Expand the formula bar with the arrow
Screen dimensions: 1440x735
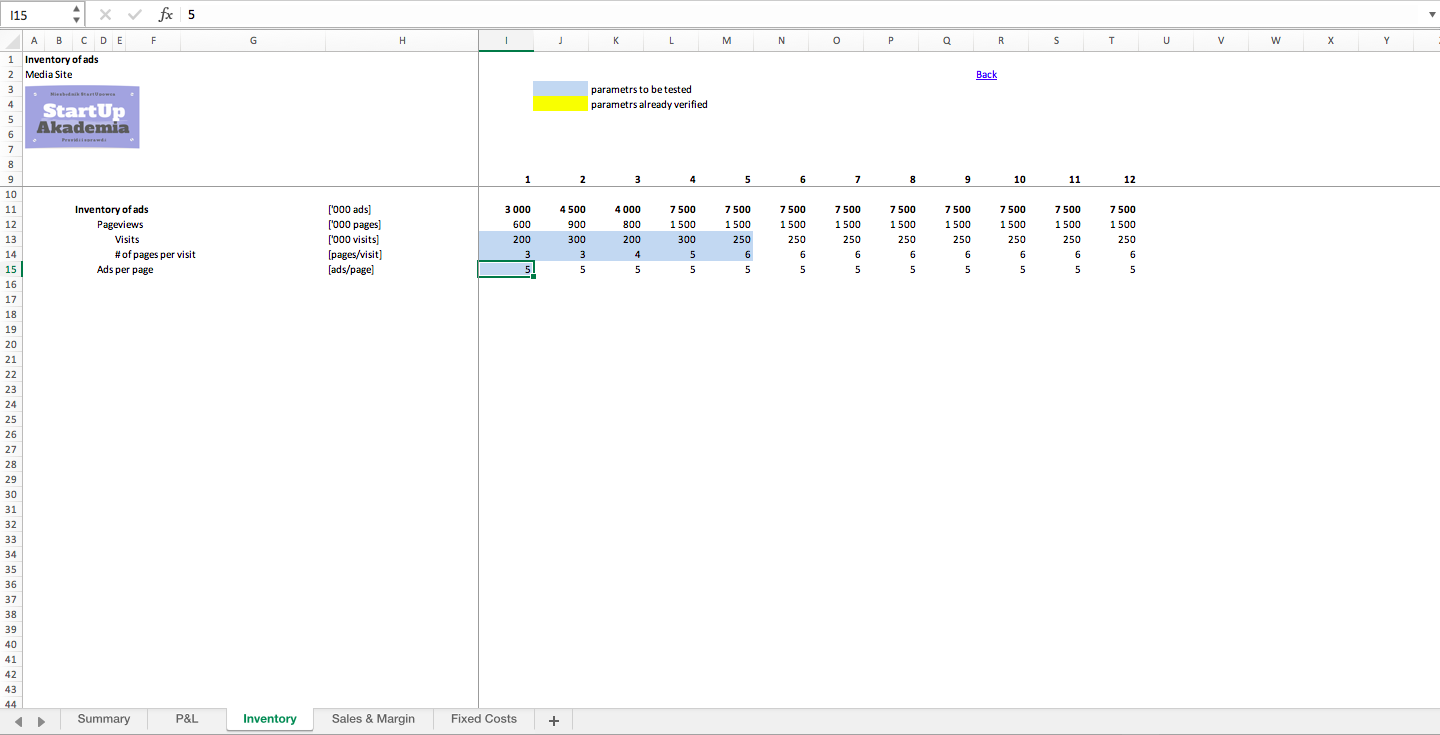pyautogui.click(x=1431, y=15)
